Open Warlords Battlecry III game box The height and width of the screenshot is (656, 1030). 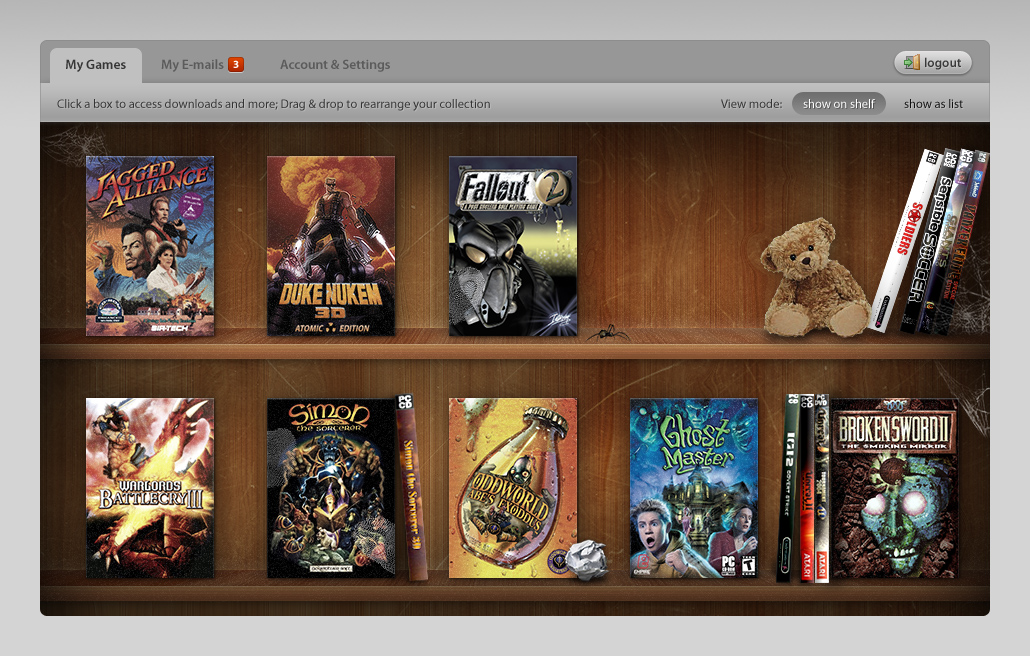(x=150, y=488)
